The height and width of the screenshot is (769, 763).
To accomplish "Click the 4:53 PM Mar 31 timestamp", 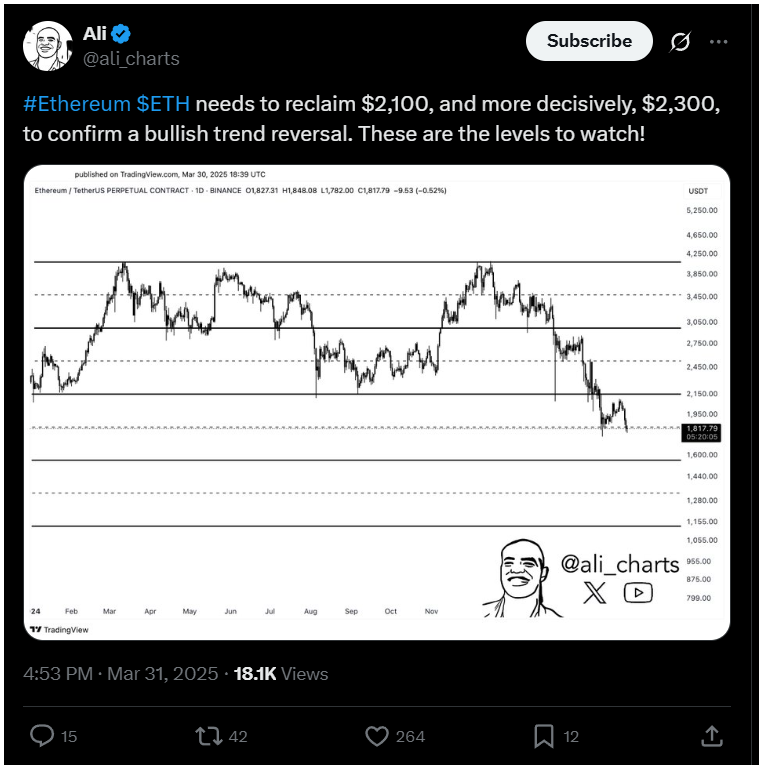I will tap(121, 674).
